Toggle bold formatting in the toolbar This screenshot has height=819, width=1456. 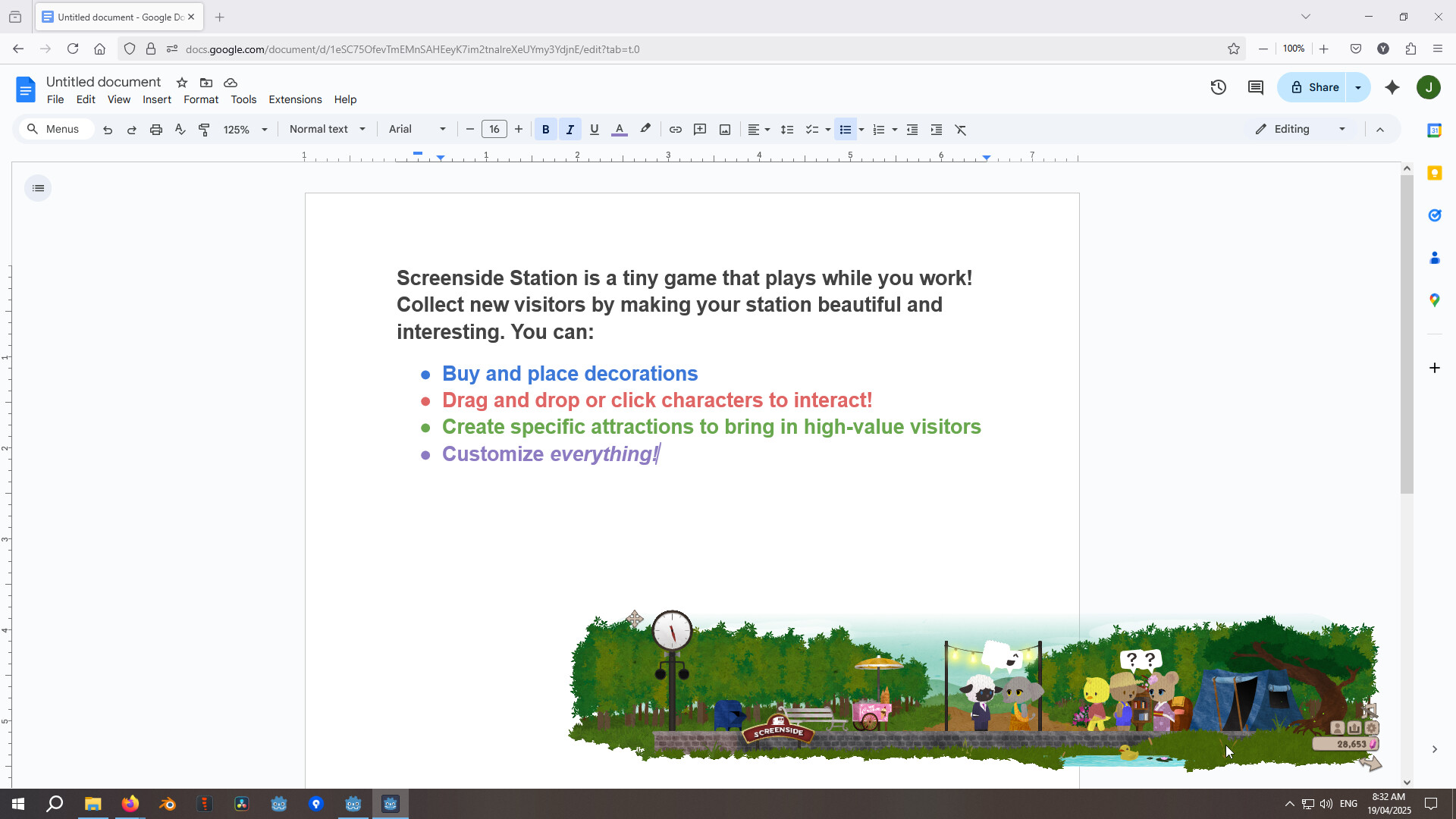click(x=545, y=129)
